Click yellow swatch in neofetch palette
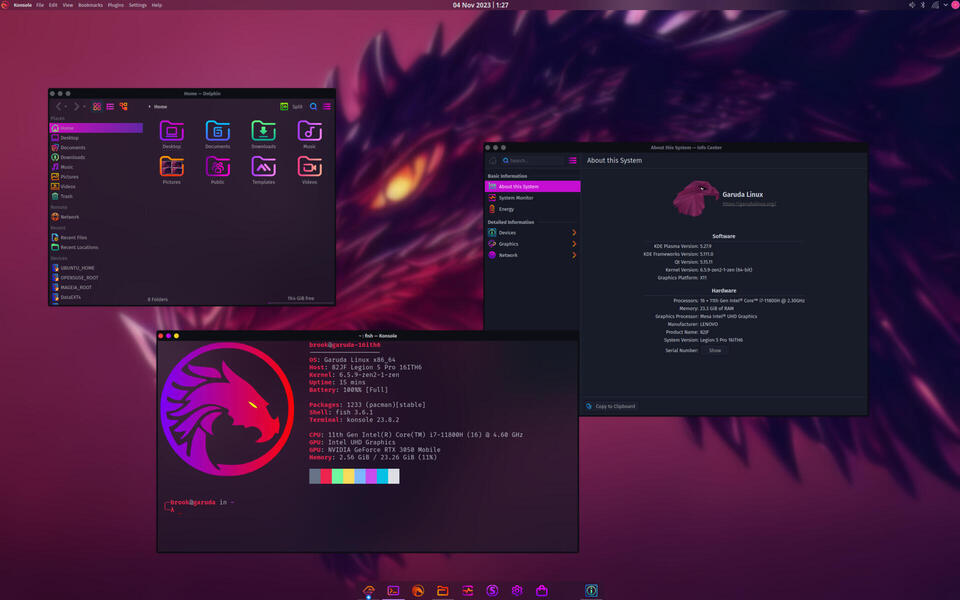960x600 pixels. [348, 476]
